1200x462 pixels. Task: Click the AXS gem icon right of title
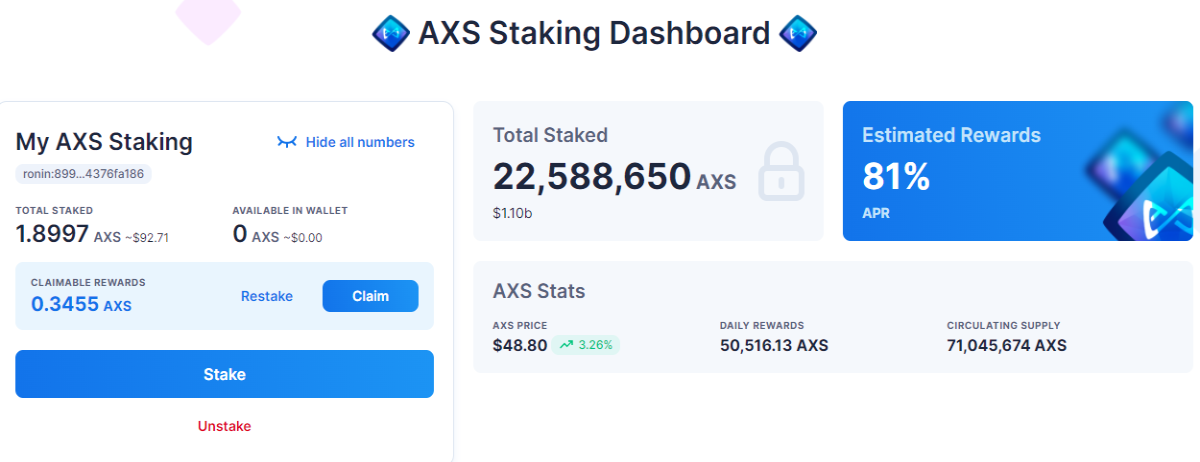tap(798, 34)
